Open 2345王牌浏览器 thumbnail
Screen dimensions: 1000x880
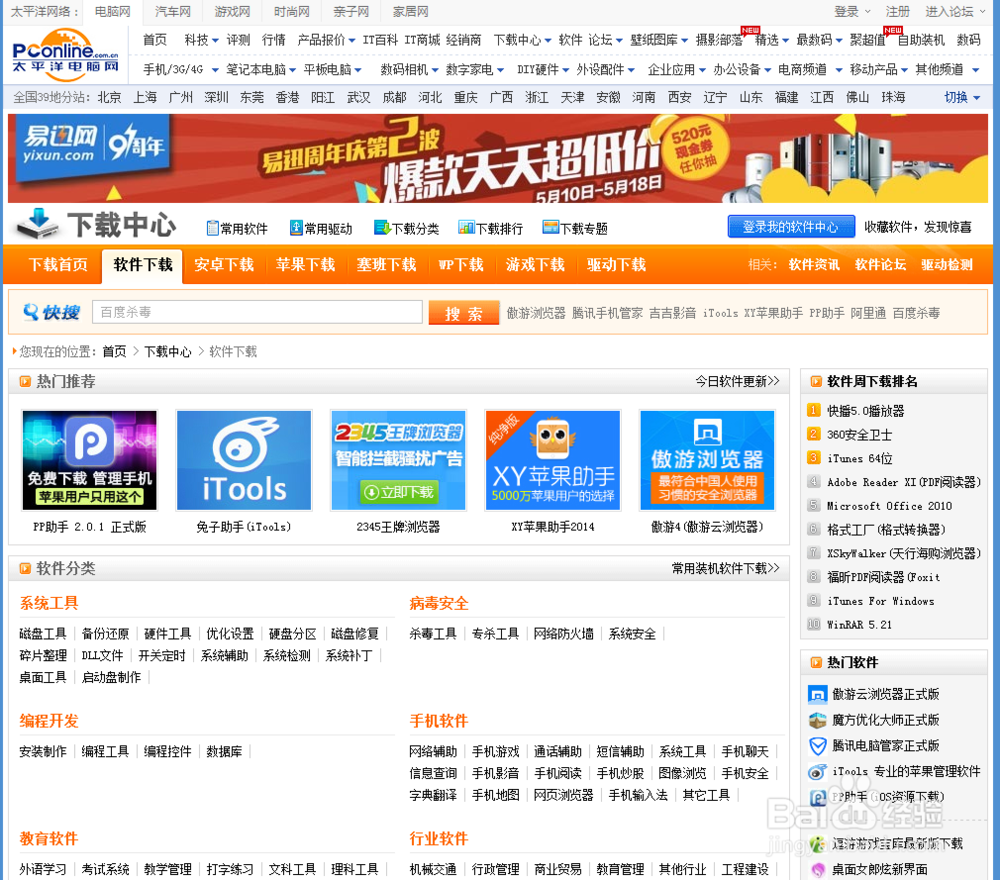coord(398,460)
